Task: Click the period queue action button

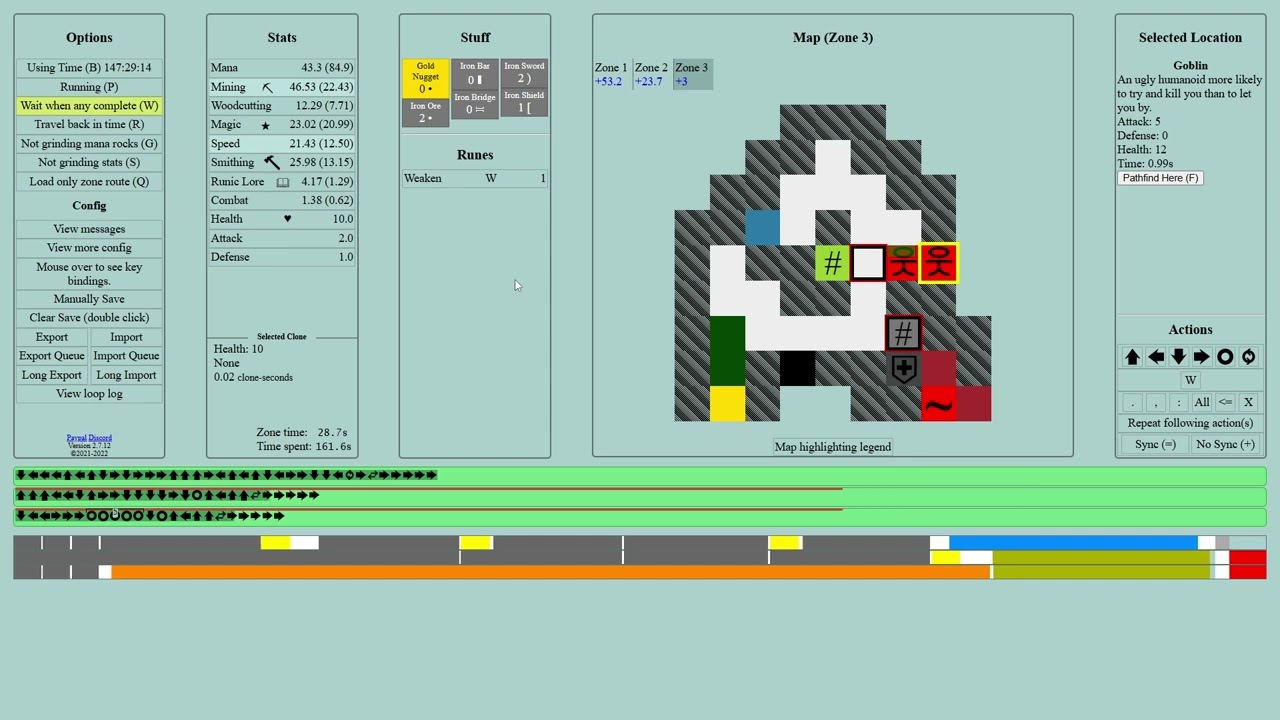Action: [1132, 402]
